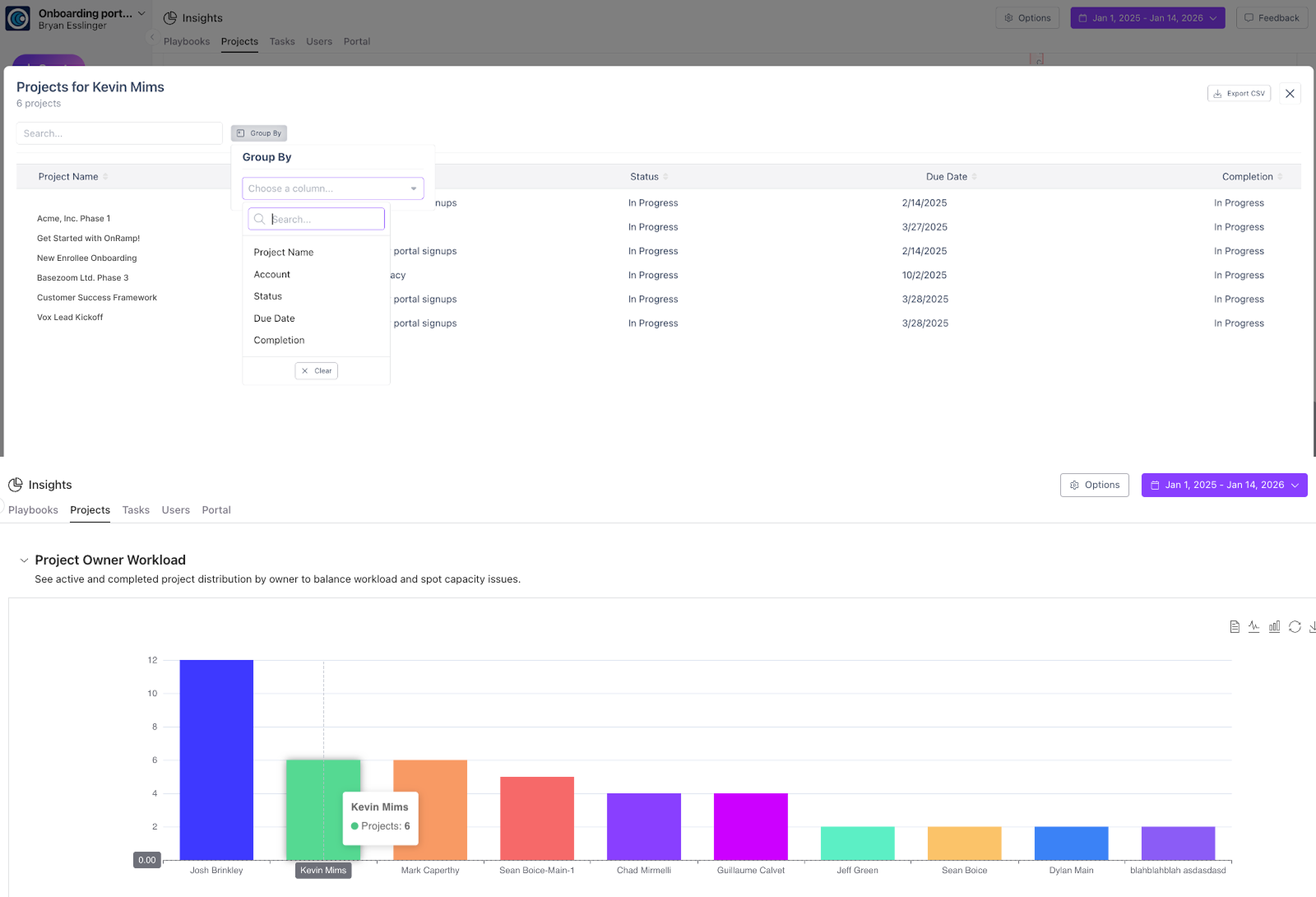Click the Export CSV button
Viewport: 1316px width, 897px height.
point(1239,94)
